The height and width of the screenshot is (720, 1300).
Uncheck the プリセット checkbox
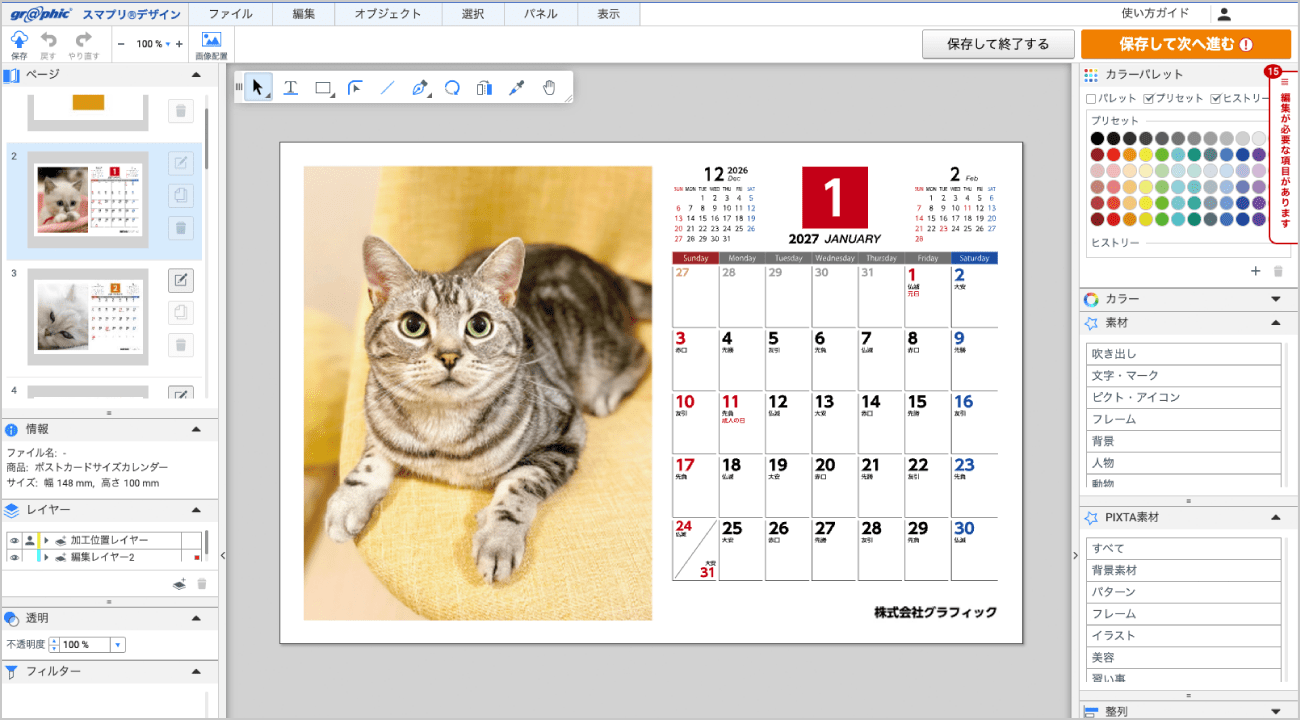click(x=1149, y=99)
